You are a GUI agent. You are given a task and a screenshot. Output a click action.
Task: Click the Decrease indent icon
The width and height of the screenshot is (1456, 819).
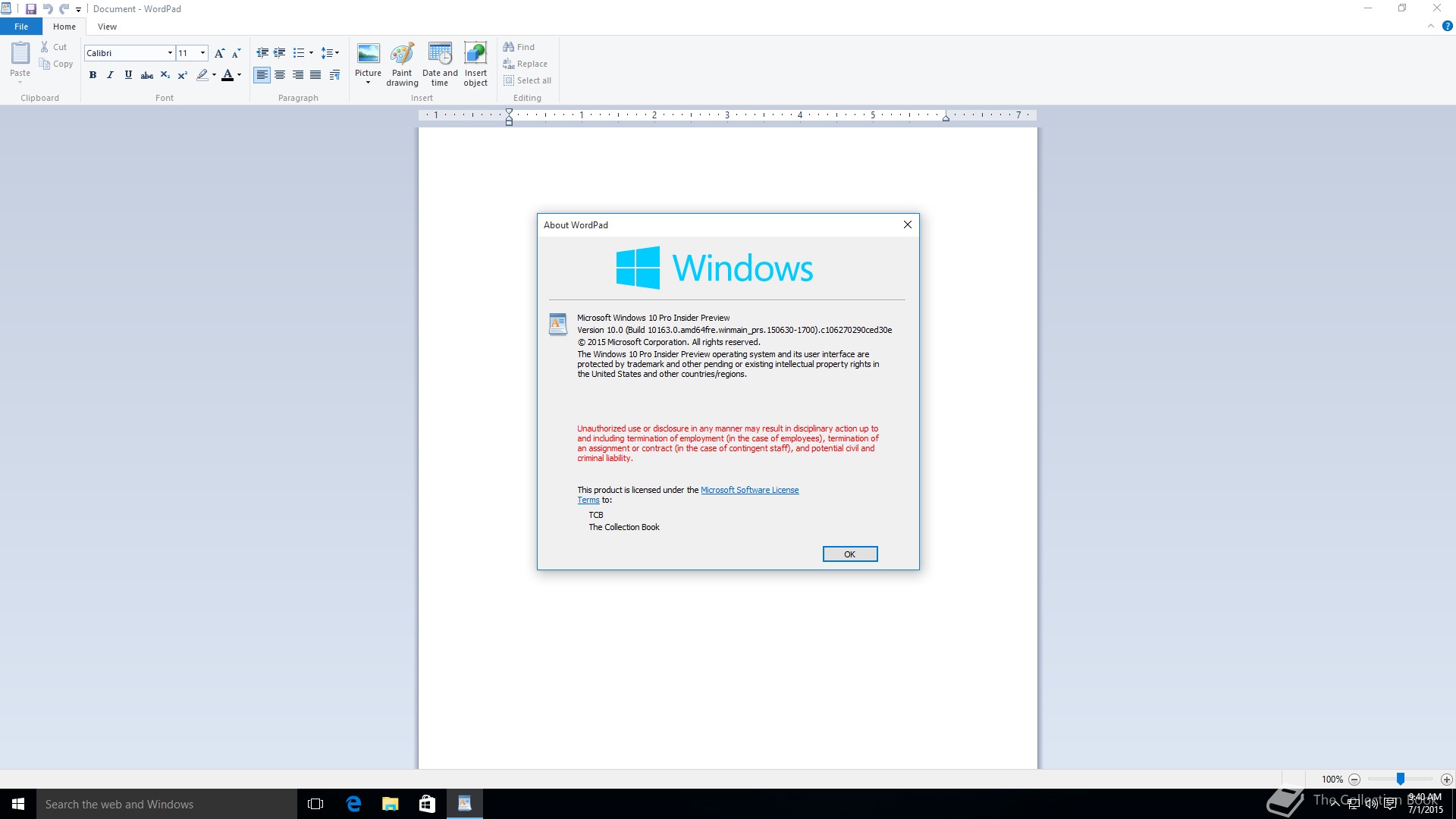(x=262, y=53)
